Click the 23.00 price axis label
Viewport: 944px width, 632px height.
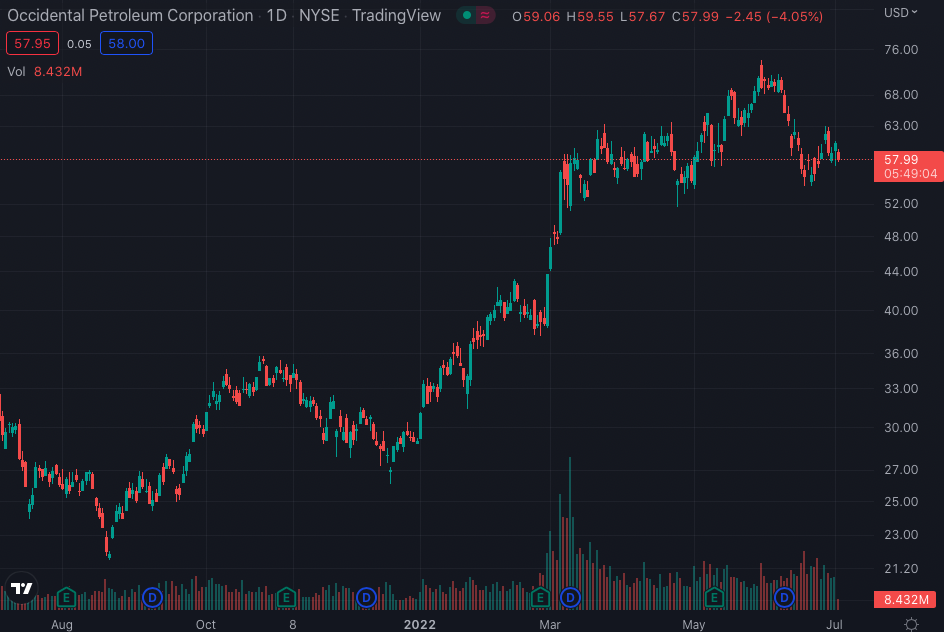click(901, 534)
